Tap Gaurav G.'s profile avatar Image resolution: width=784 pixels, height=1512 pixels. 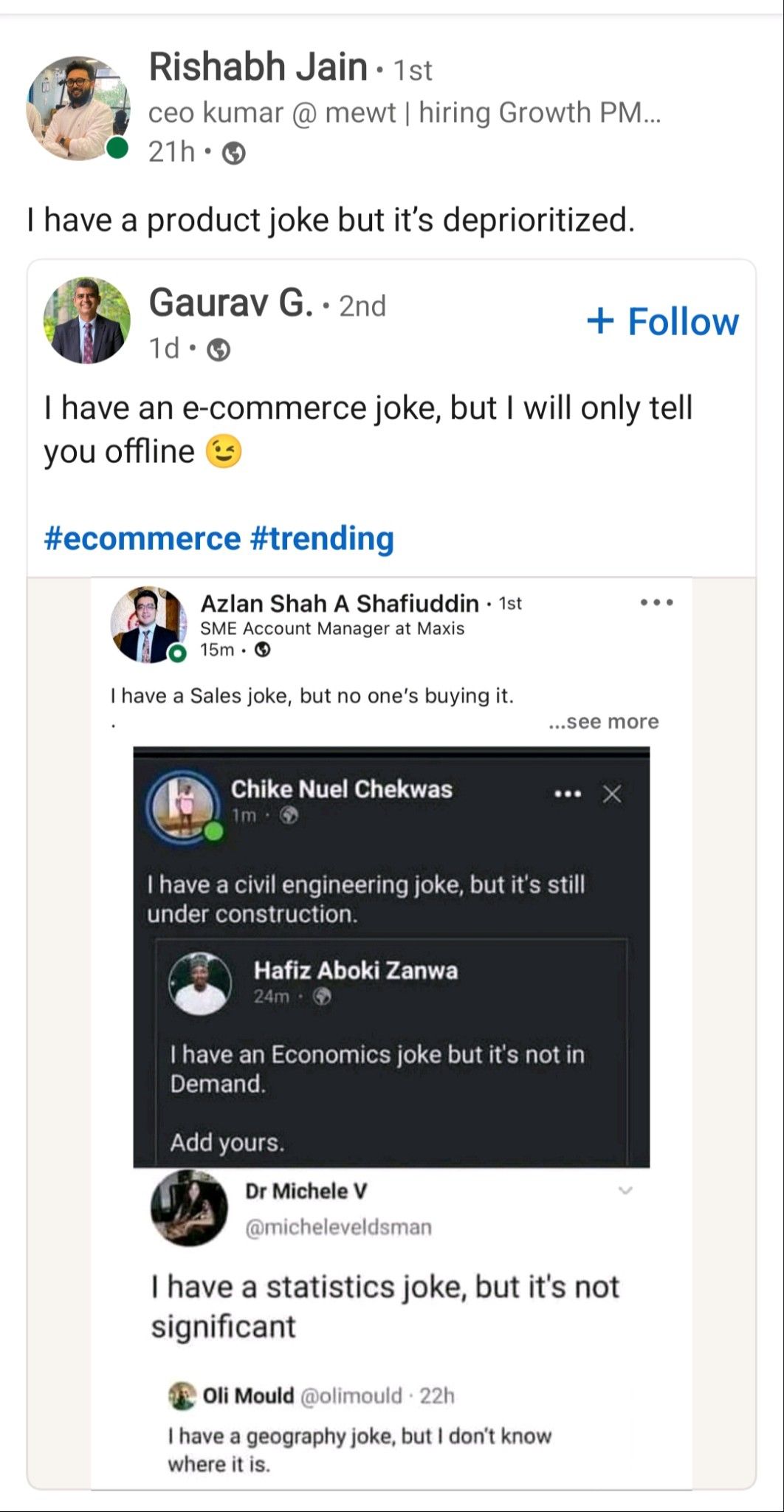(x=87, y=320)
